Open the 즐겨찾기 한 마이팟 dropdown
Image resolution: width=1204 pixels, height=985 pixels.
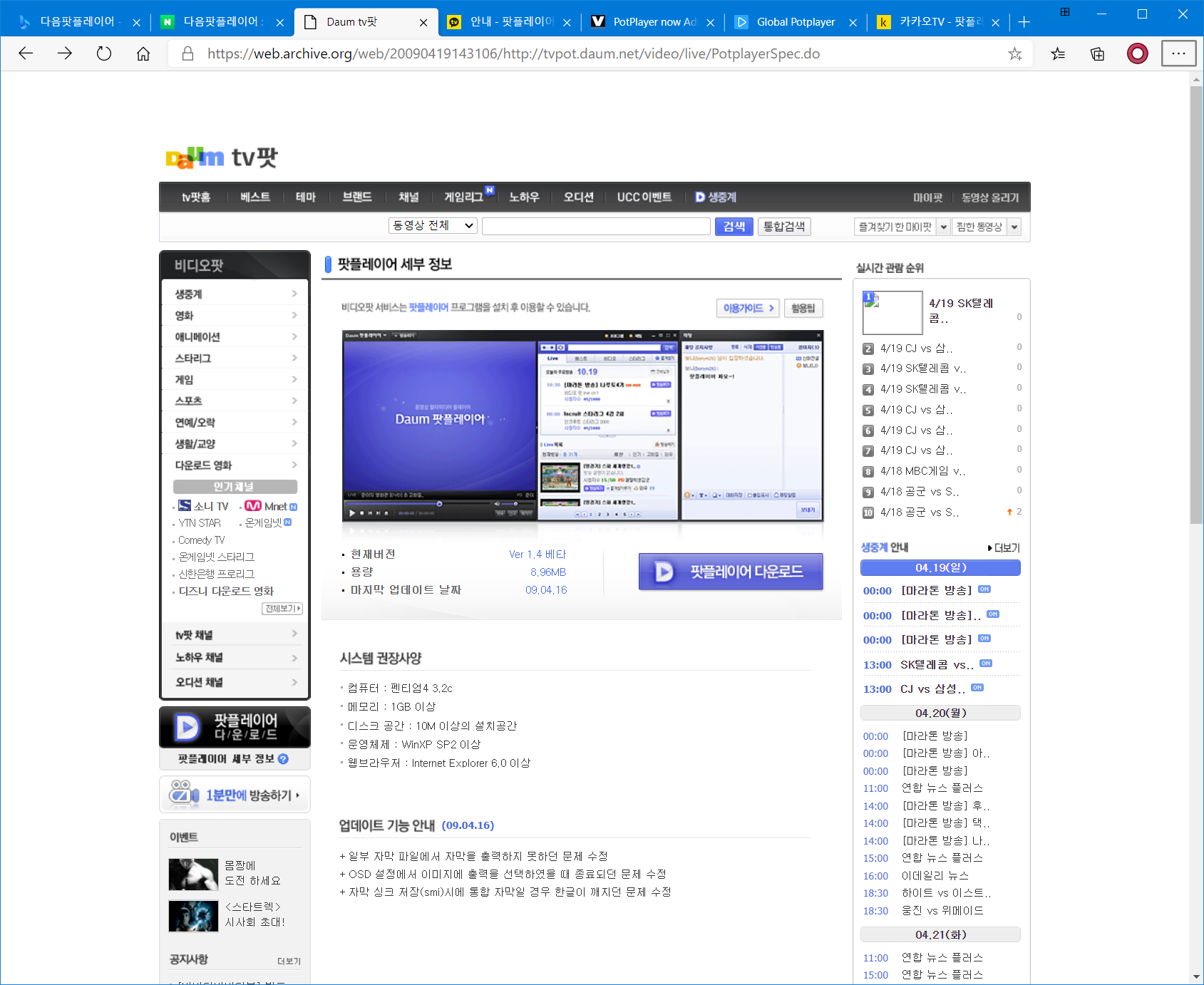coord(902,227)
